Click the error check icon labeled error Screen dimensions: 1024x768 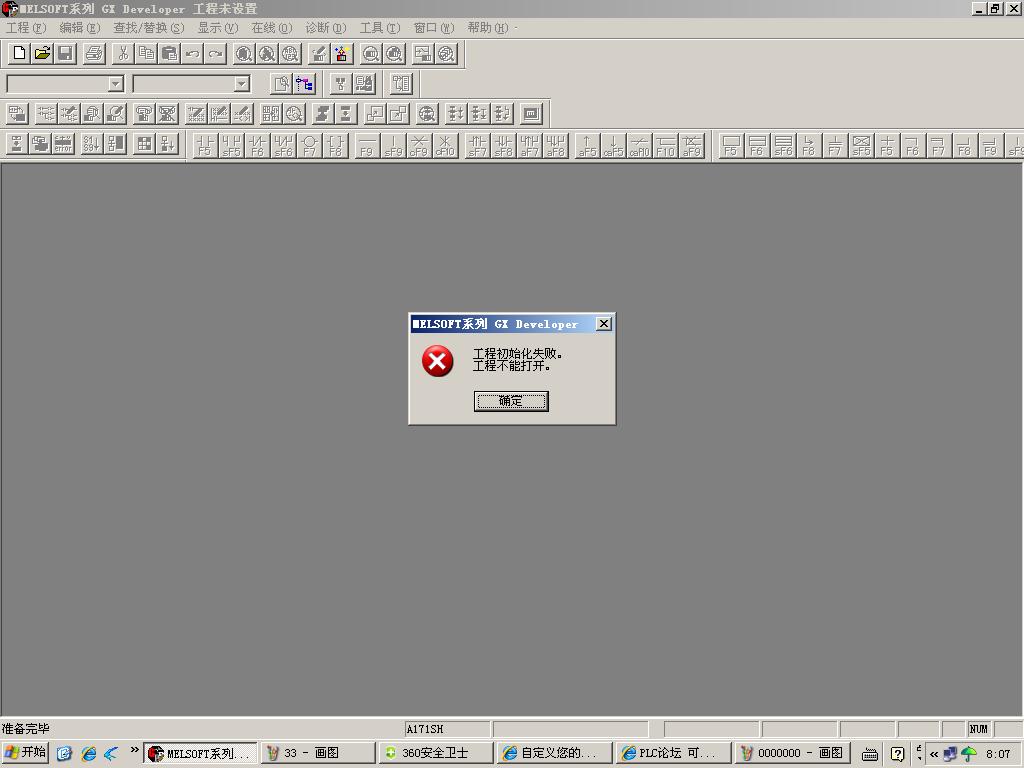63,144
